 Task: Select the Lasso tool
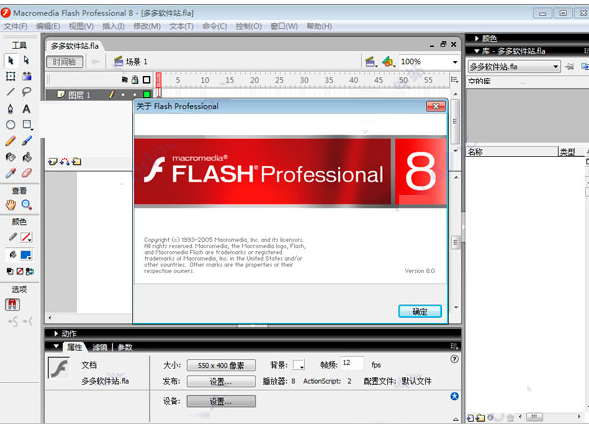[x=26, y=92]
